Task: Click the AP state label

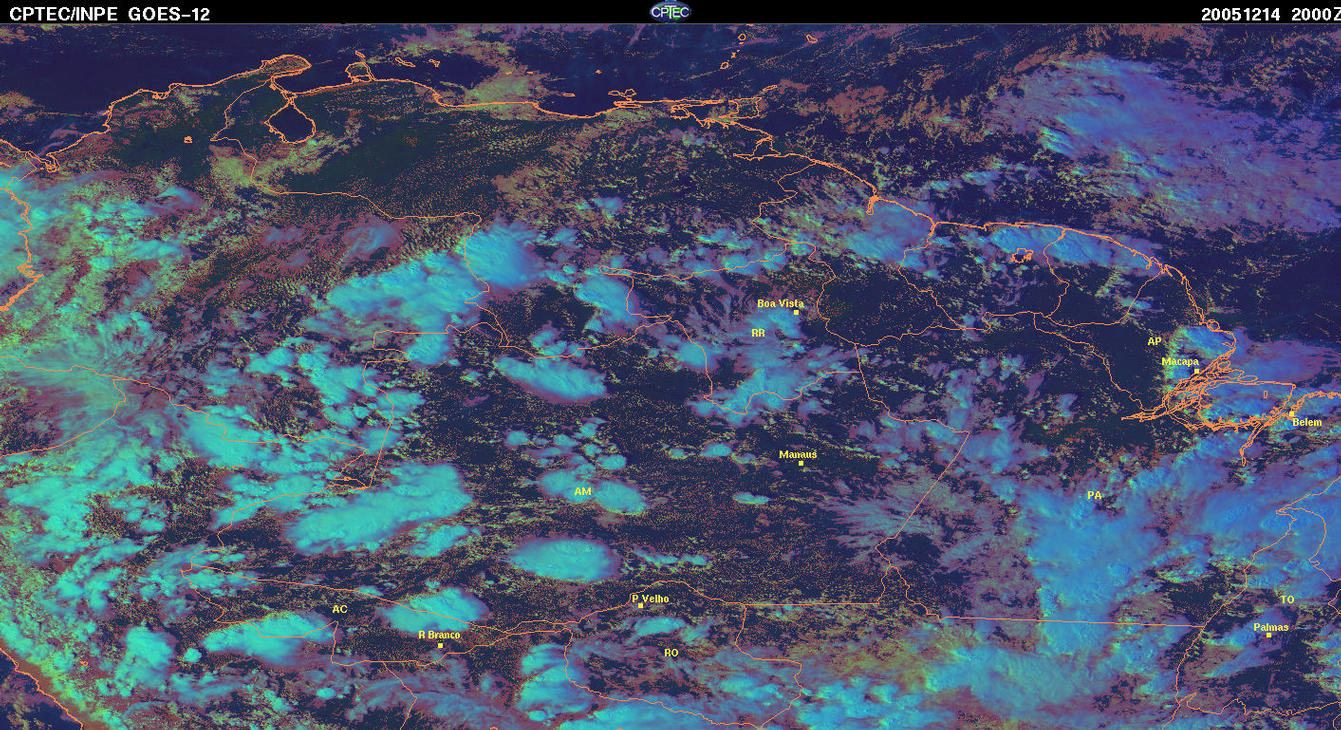Action: (1155, 342)
